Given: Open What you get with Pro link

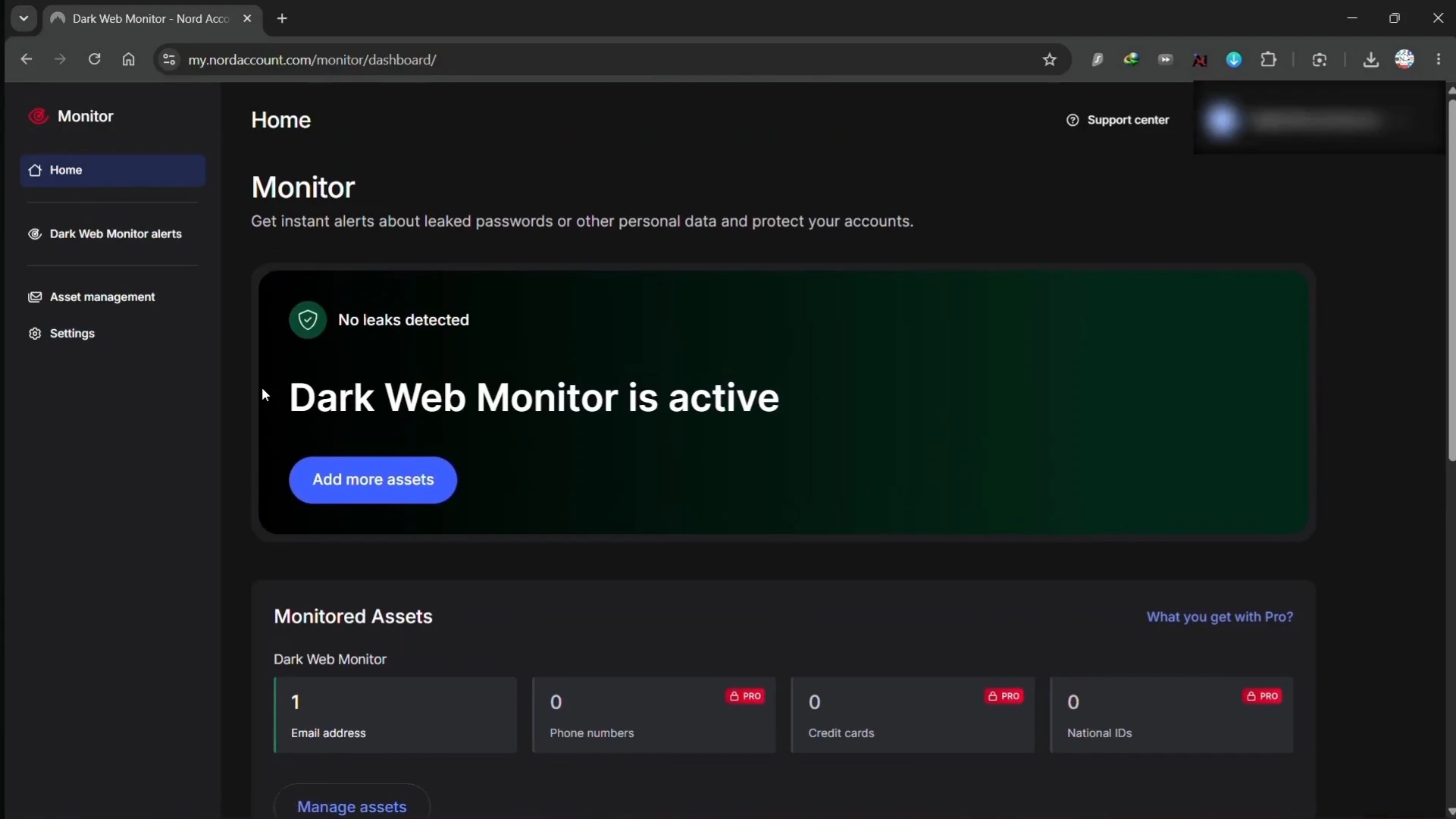Looking at the screenshot, I should [1220, 617].
